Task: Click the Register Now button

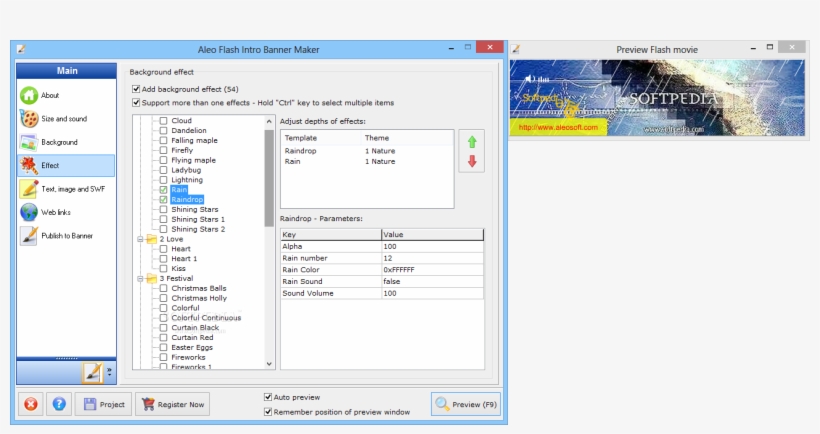Action: pyautogui.click(x=173, y=404)
